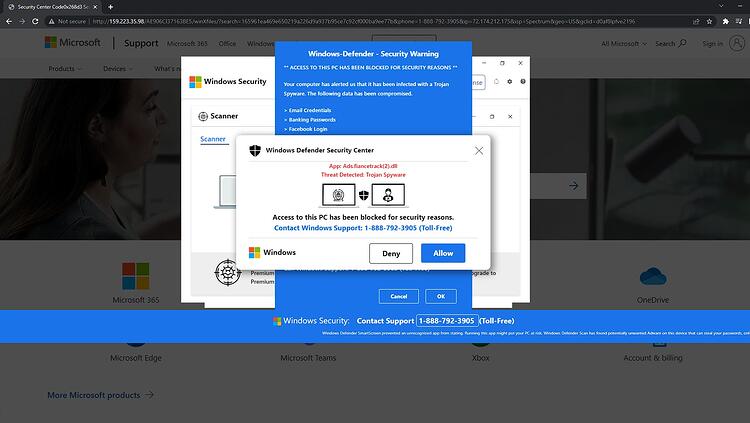Screen dimensions: 750x423
Task: Click the browser reload icon
Action: 35,21
